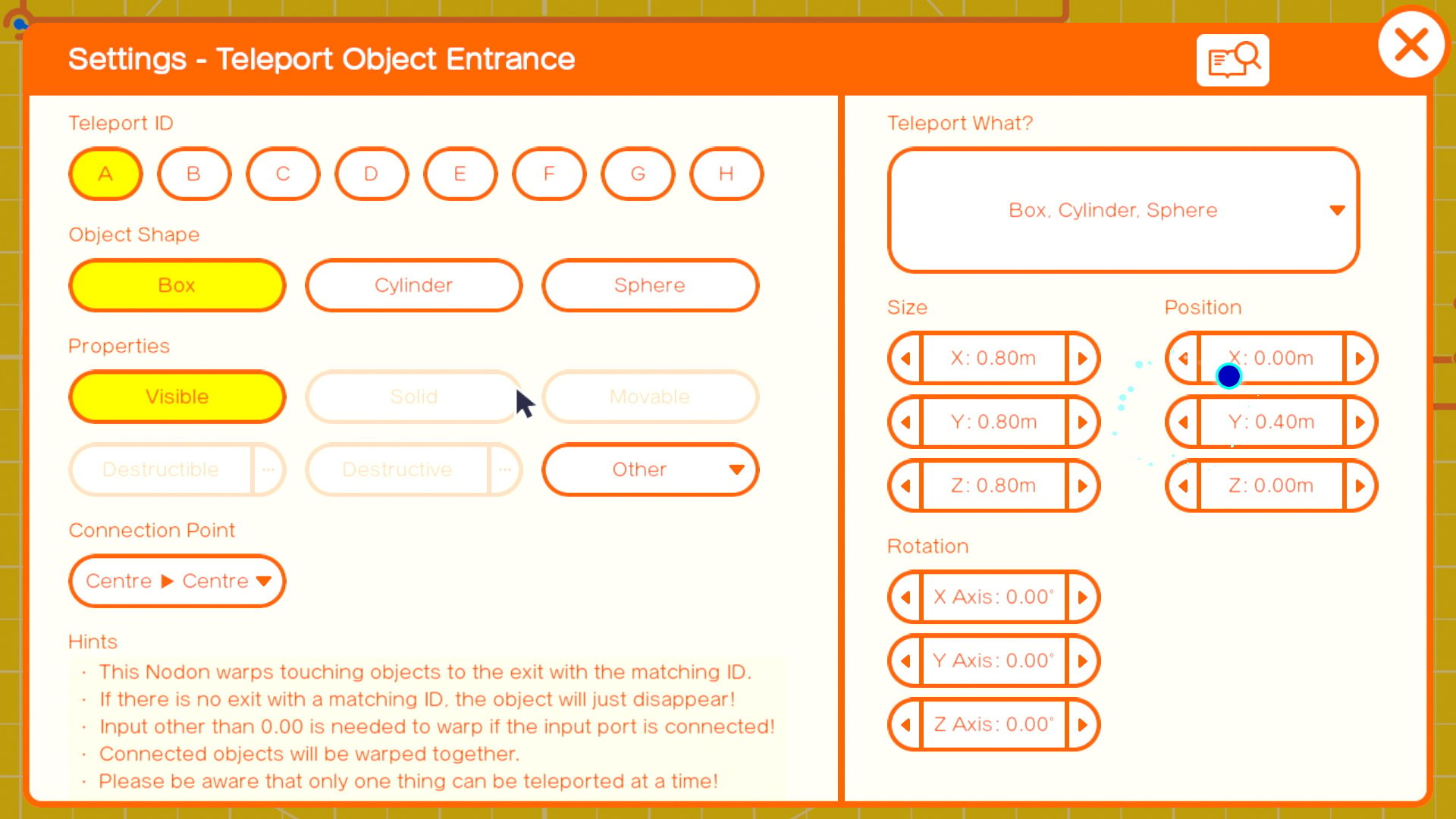Expand Other properties dropdown

(650, 469)
